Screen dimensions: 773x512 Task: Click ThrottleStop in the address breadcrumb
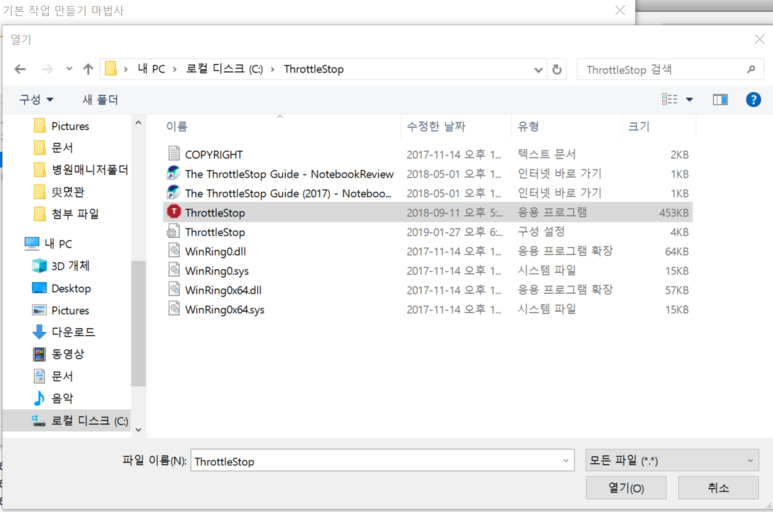point(314,69)
